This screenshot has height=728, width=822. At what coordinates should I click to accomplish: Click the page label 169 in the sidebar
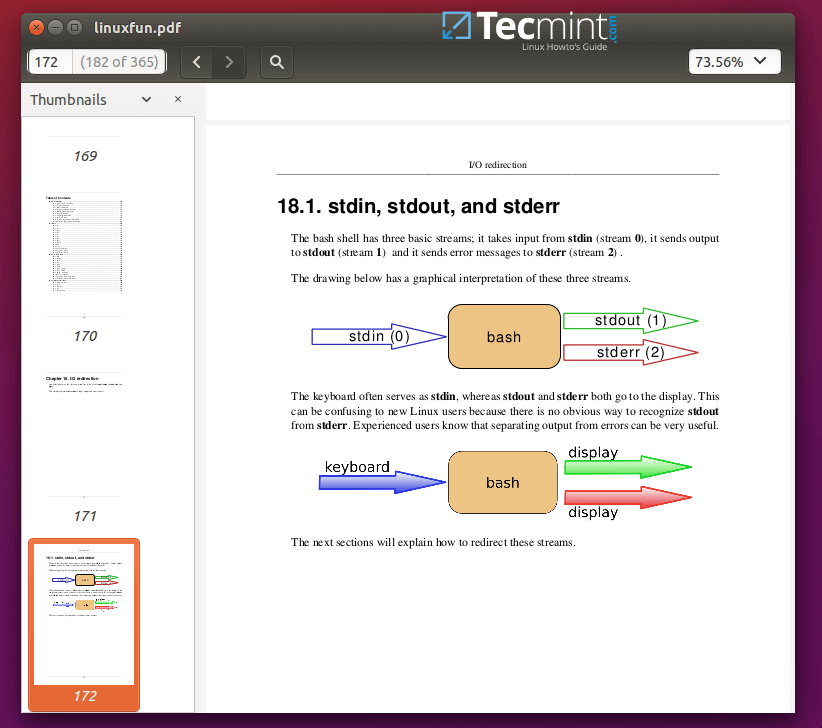coord(84,156)
